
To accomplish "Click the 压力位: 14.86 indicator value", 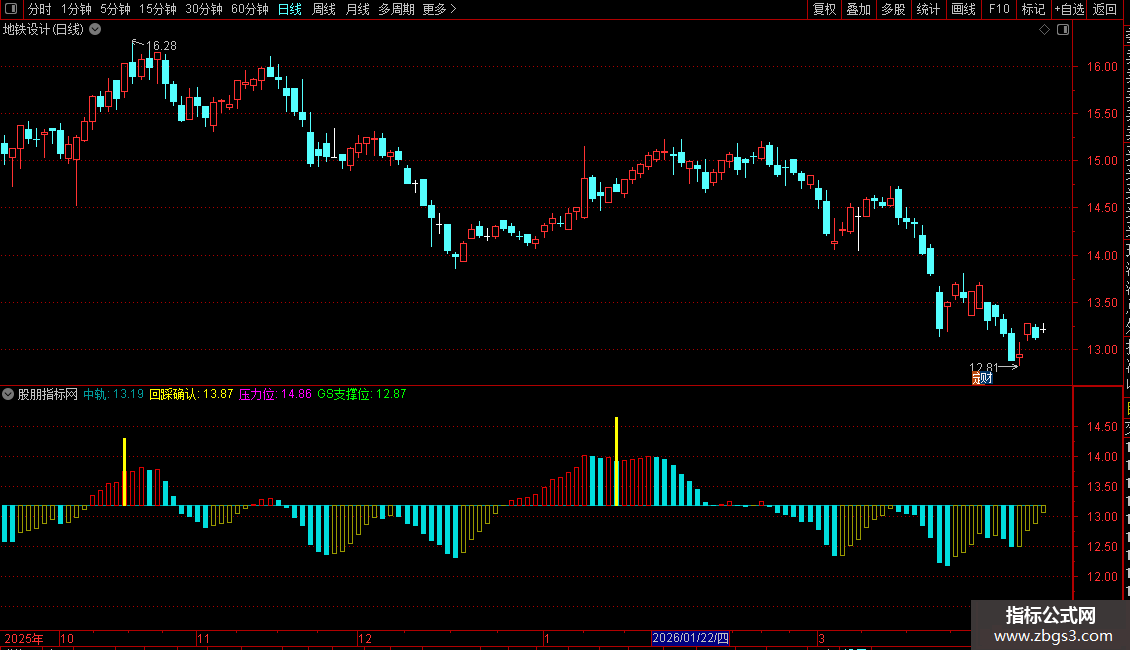I will [275, 394].
